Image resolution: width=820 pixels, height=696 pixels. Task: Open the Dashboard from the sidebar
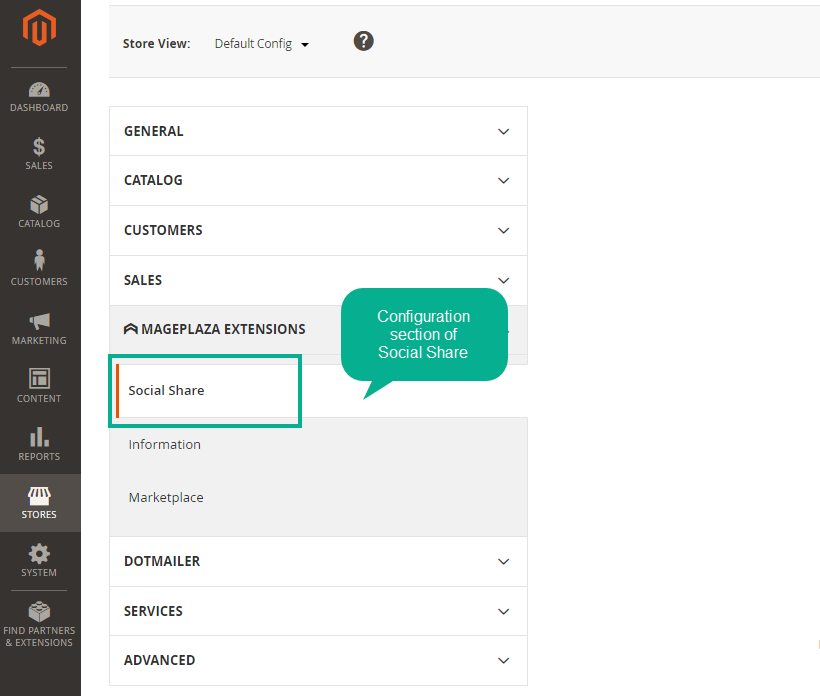tap(39, 97)
